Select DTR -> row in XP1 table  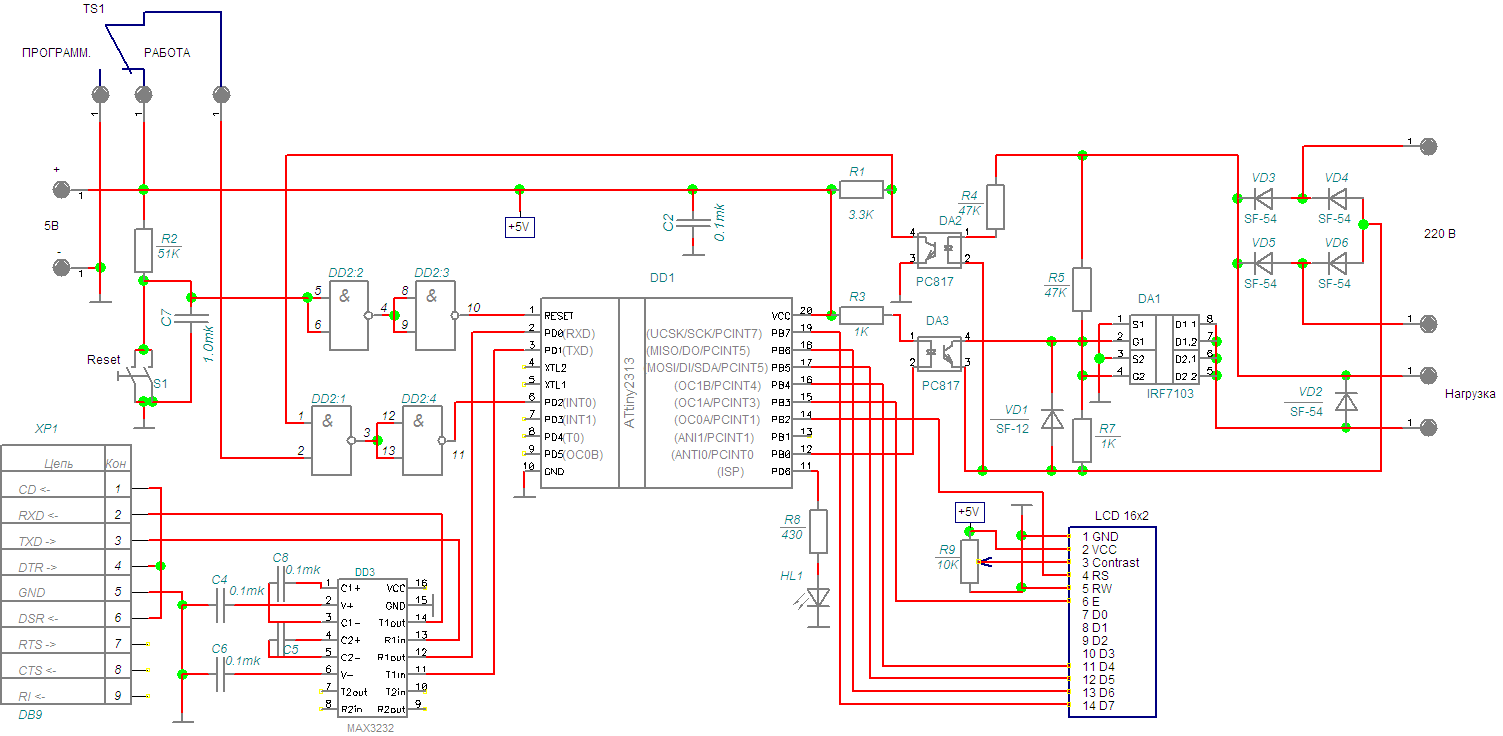pos(67,567)
